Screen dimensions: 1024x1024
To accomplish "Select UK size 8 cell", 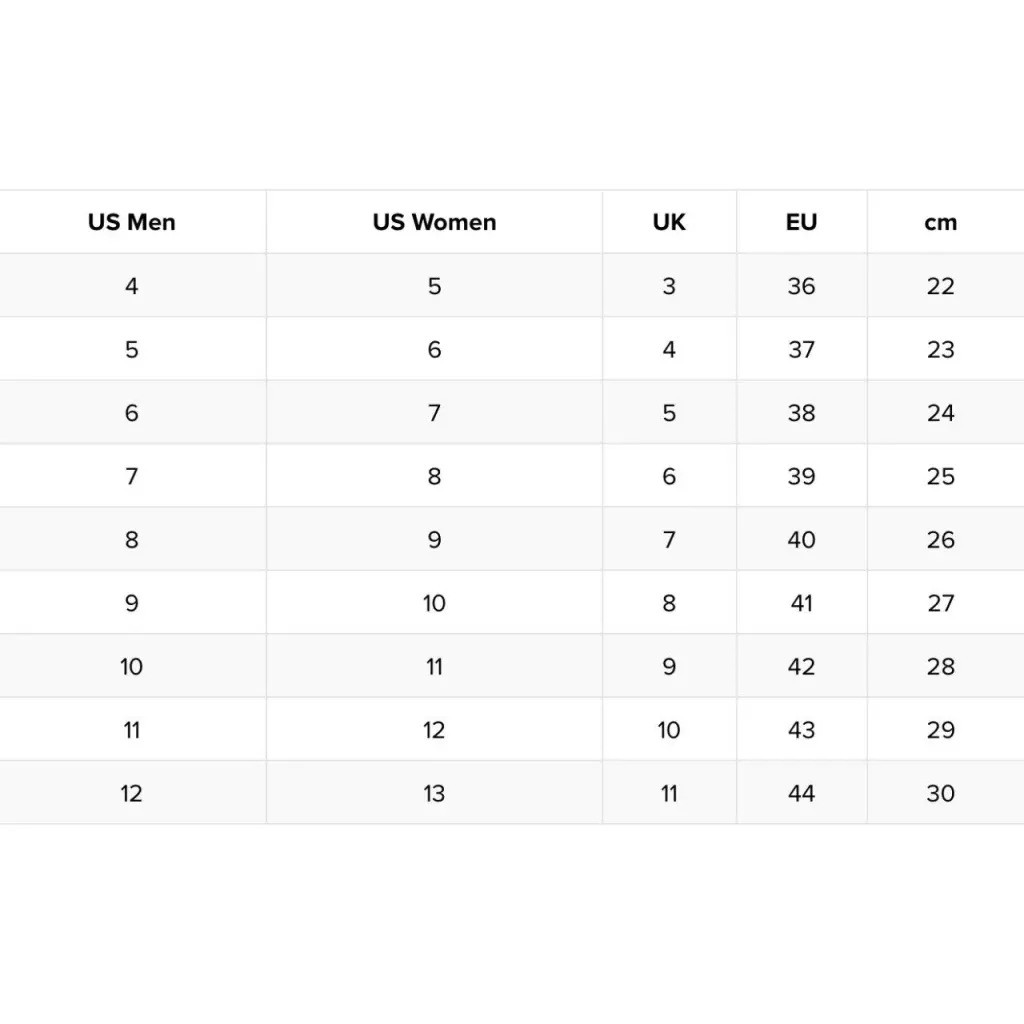I will pos(669,603).
